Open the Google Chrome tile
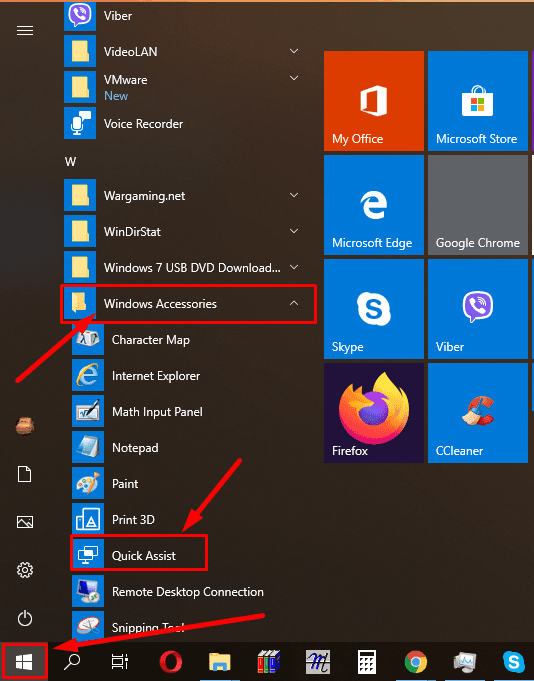Screen dimensions: 534x681 pos(478,205)
